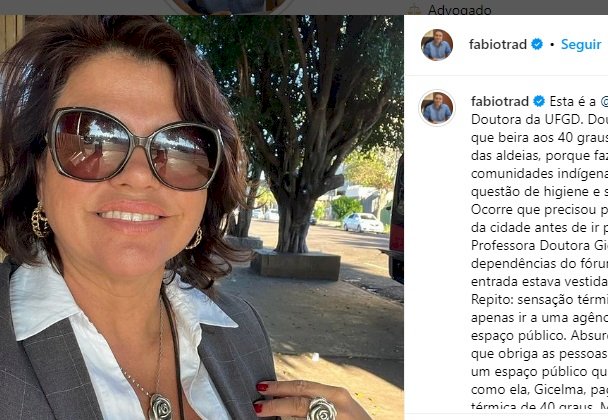Open fabiotrad's avatar beside the caption
Screen dimensions: 608x420
coord(437,107)
